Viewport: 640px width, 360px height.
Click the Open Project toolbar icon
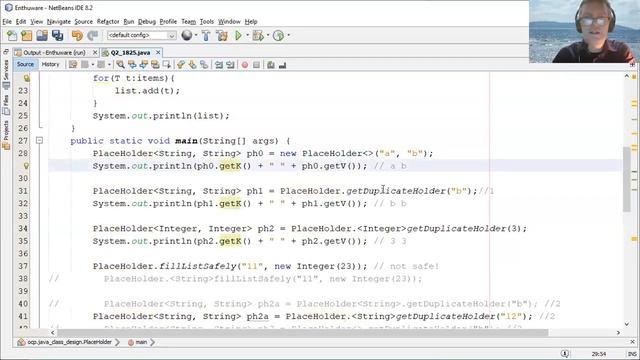(42, 36)
